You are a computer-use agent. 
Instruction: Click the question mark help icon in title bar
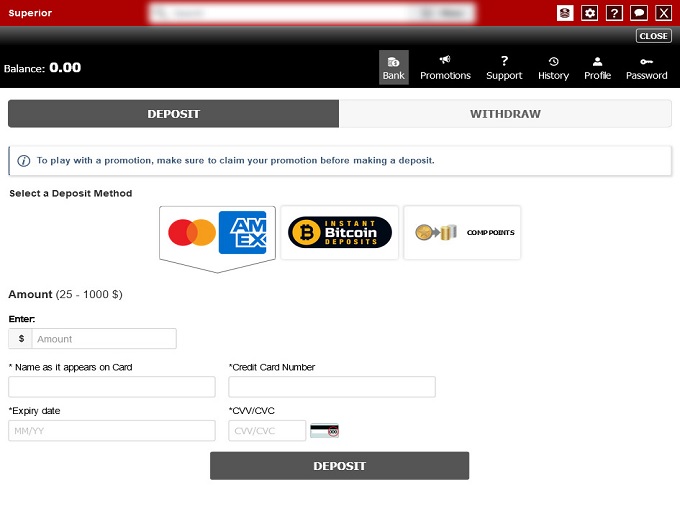pos(614,13)
